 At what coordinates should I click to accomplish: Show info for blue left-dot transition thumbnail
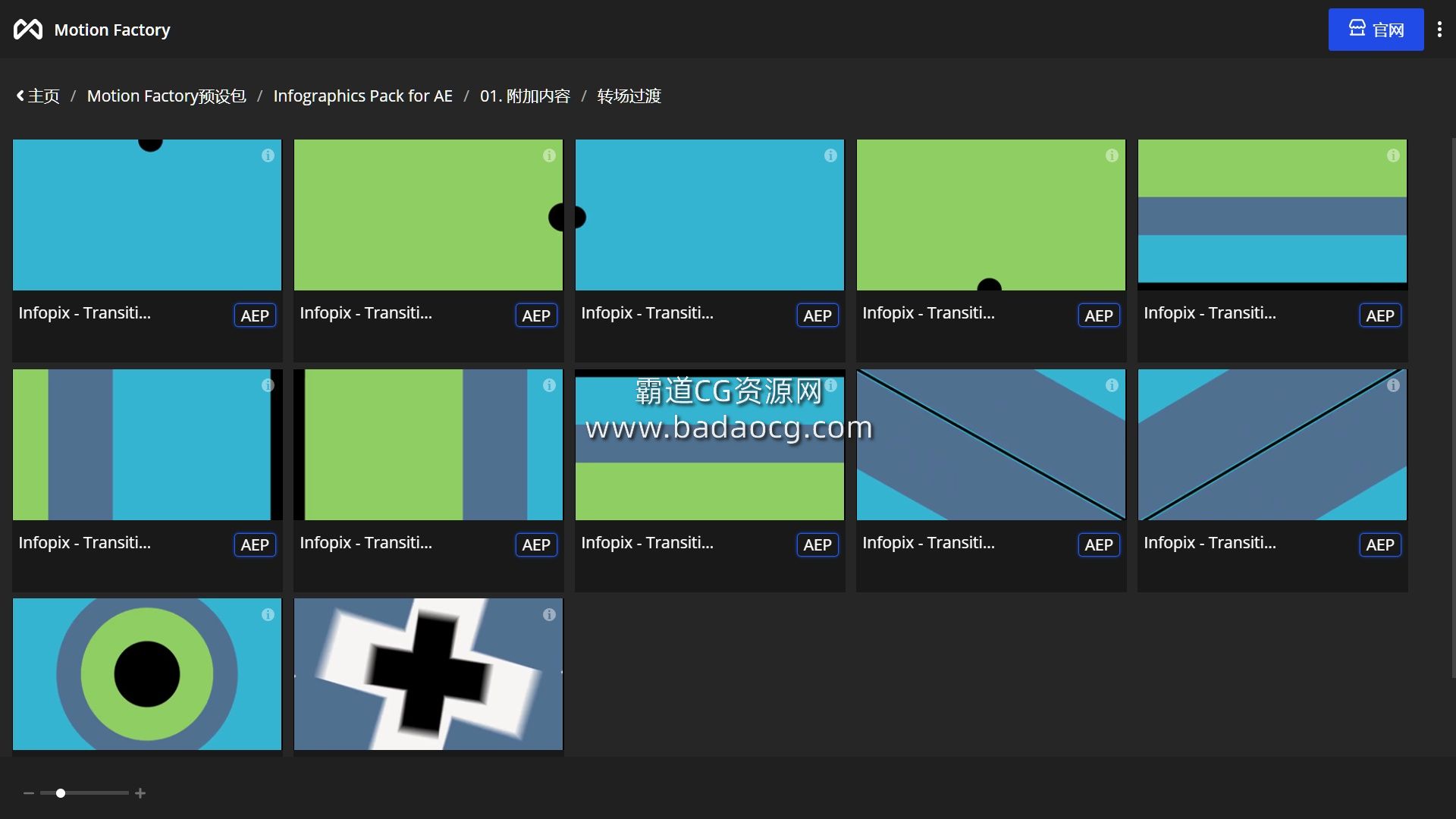pos(830,155)
